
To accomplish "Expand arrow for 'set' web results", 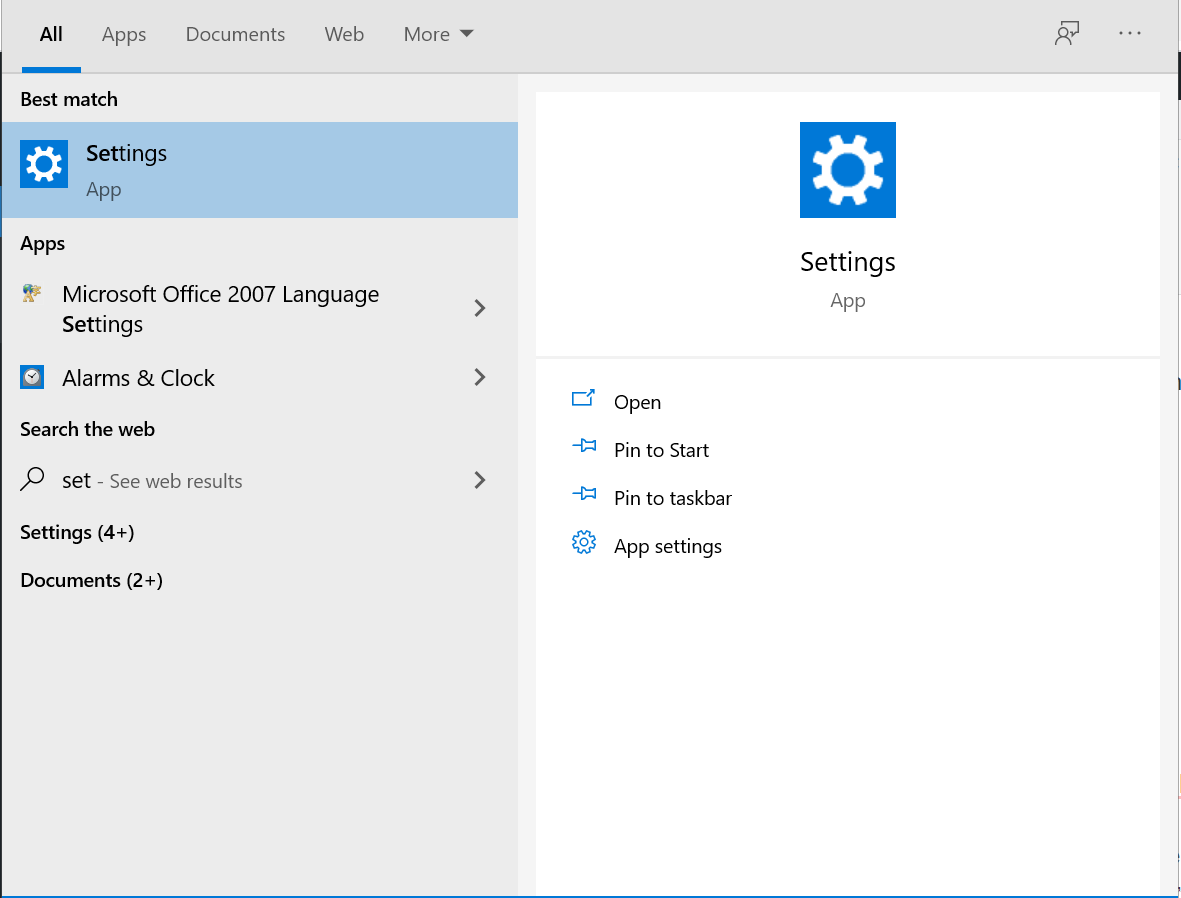I will [x=480, y=480].
